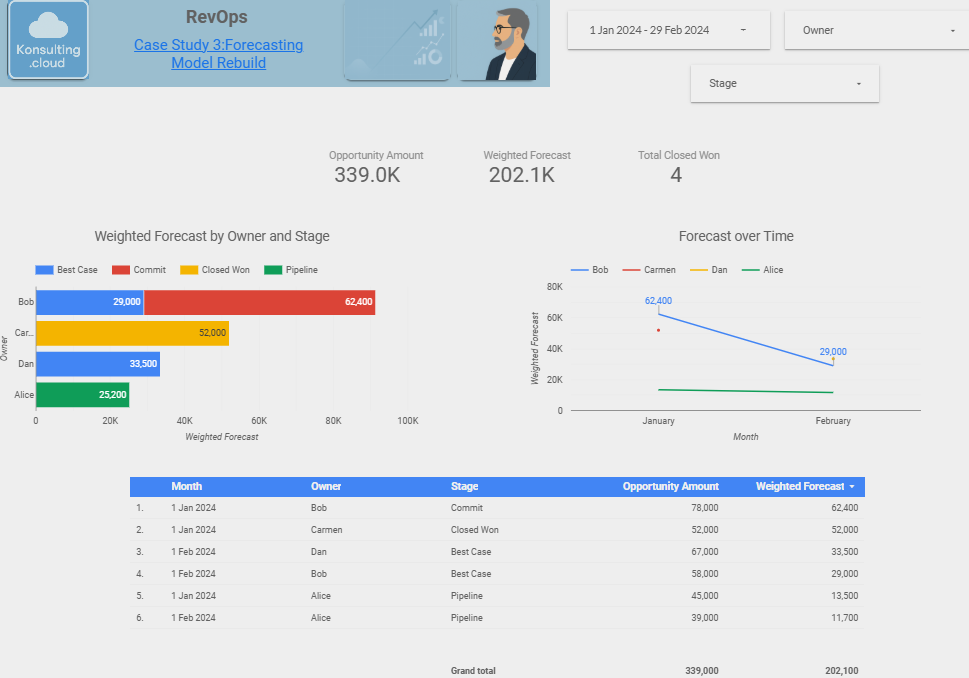The image size is (969, 678).
Task: Click the growth chart header image
Action: [397, 41]
